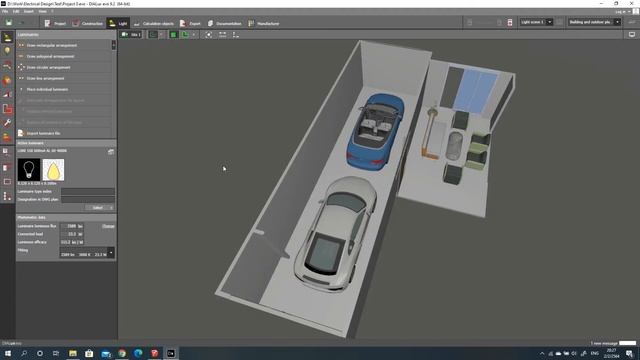
Task: Click the red calculator icon in top toolbar
Action: coord(510,22)
